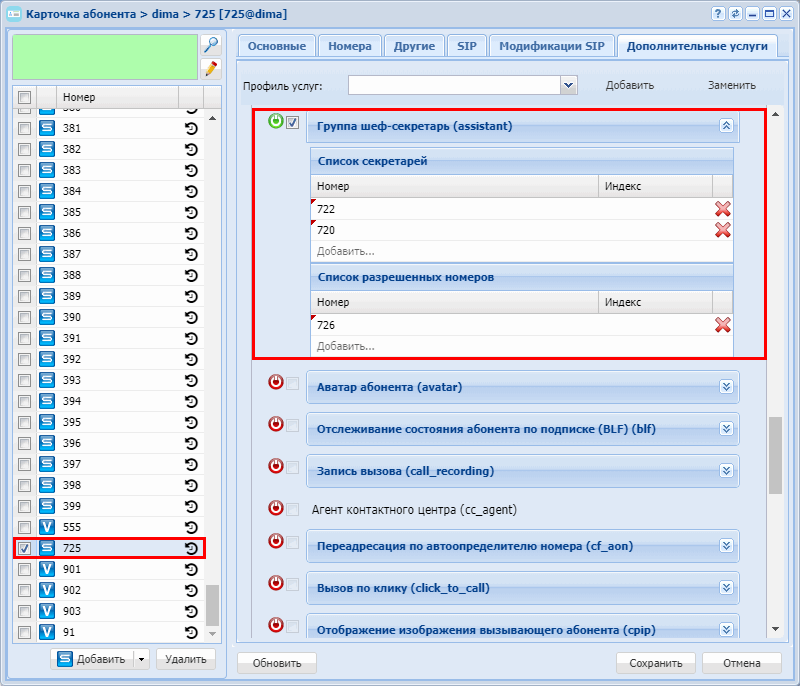Screen dimensions: 800x686
Task: Check the box for number 555
Action: tap(24, 527)
